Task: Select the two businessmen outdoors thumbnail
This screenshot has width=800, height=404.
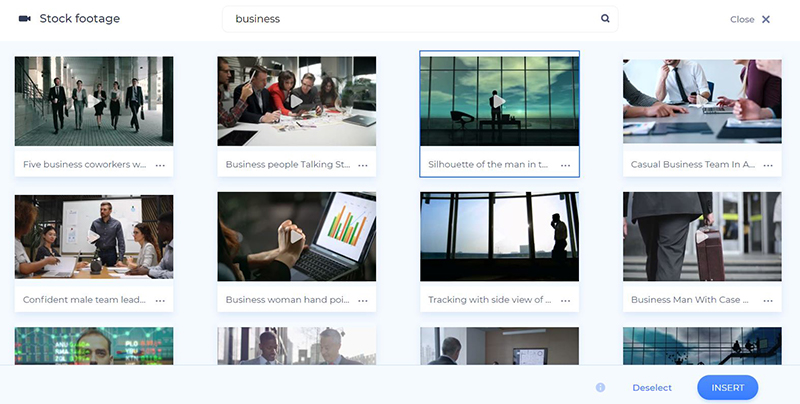Action: tap(296, 346)
